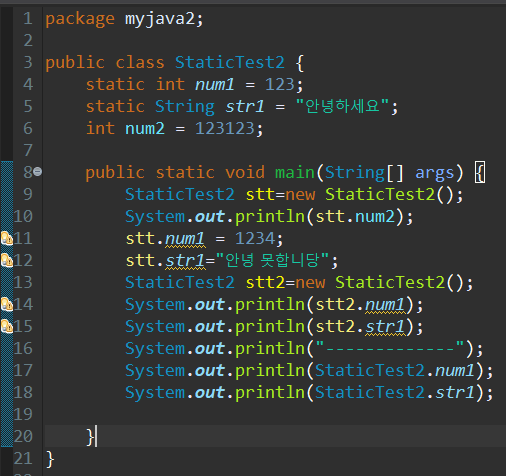The image size is (506, 476).
Task: Click the num2 field name on line 6
Action: tap(145, 129)
